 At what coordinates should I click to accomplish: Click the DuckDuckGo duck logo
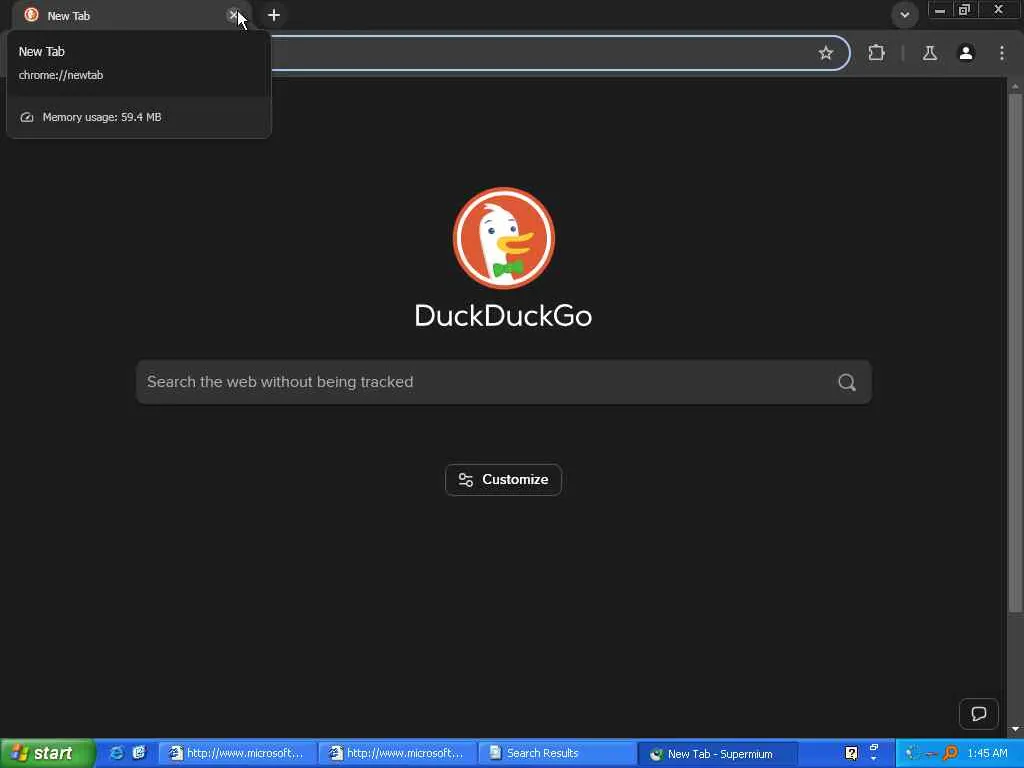tap(504, 238)
